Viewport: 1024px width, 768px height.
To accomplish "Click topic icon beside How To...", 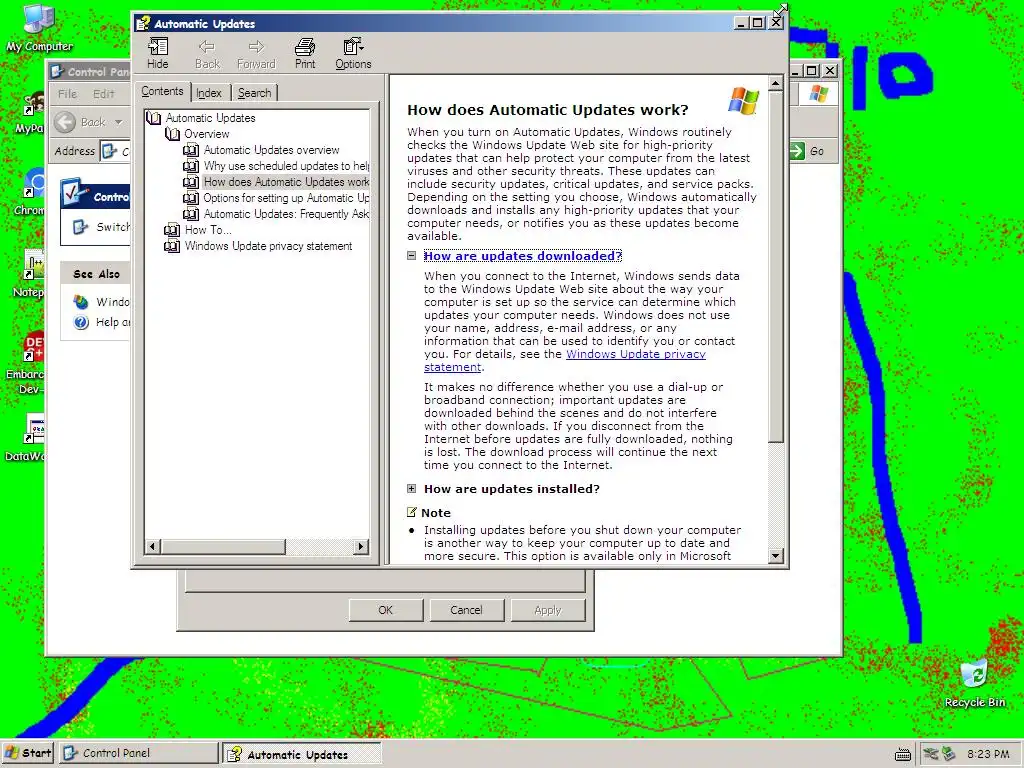I will 172,230.
